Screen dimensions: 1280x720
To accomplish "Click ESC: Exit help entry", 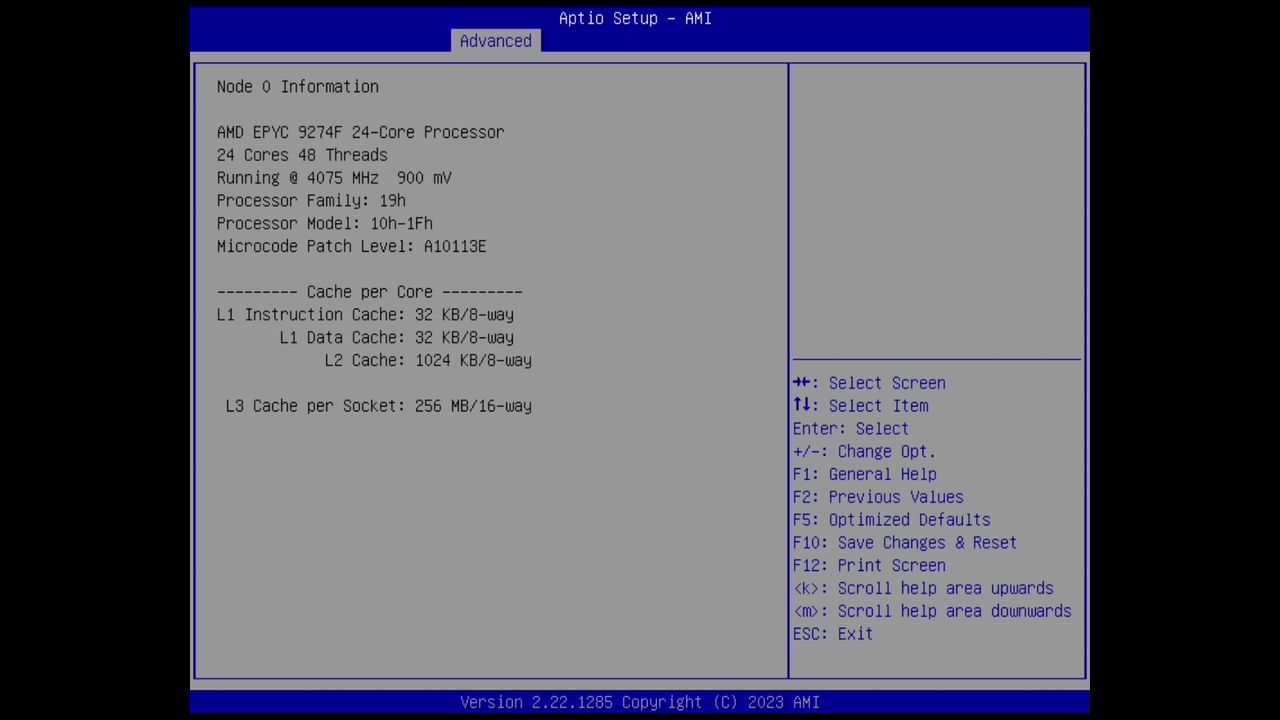I will pyautogui.click(x=833, y=634).
